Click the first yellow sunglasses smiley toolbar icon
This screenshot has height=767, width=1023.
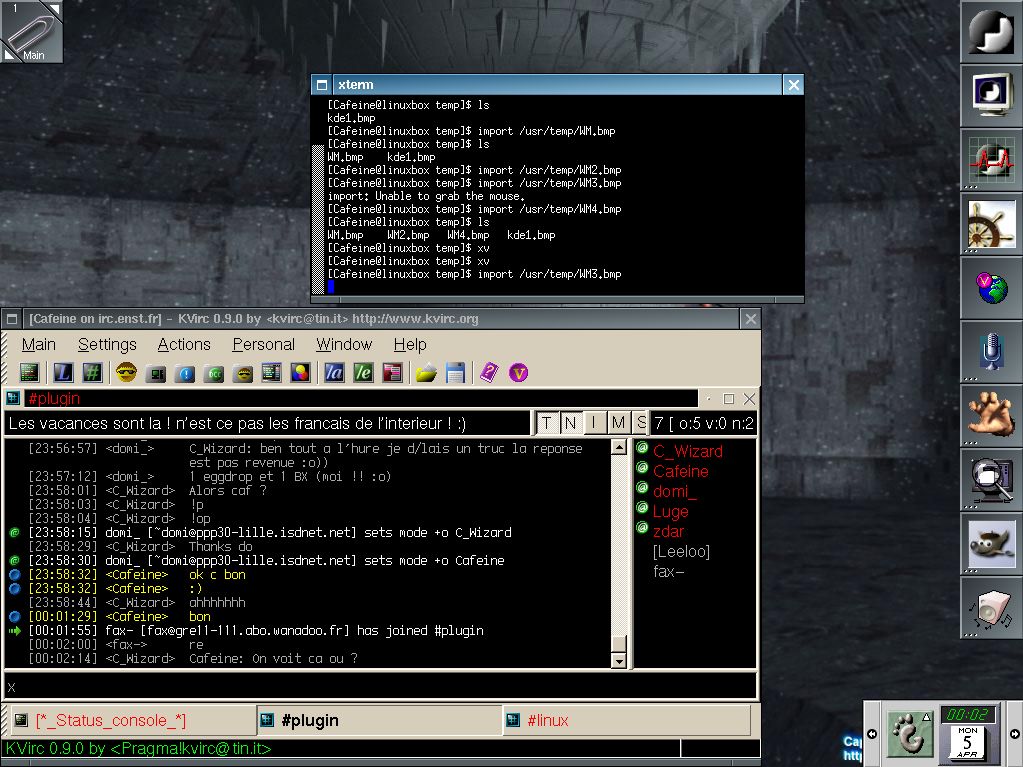(x=126, y=372)
